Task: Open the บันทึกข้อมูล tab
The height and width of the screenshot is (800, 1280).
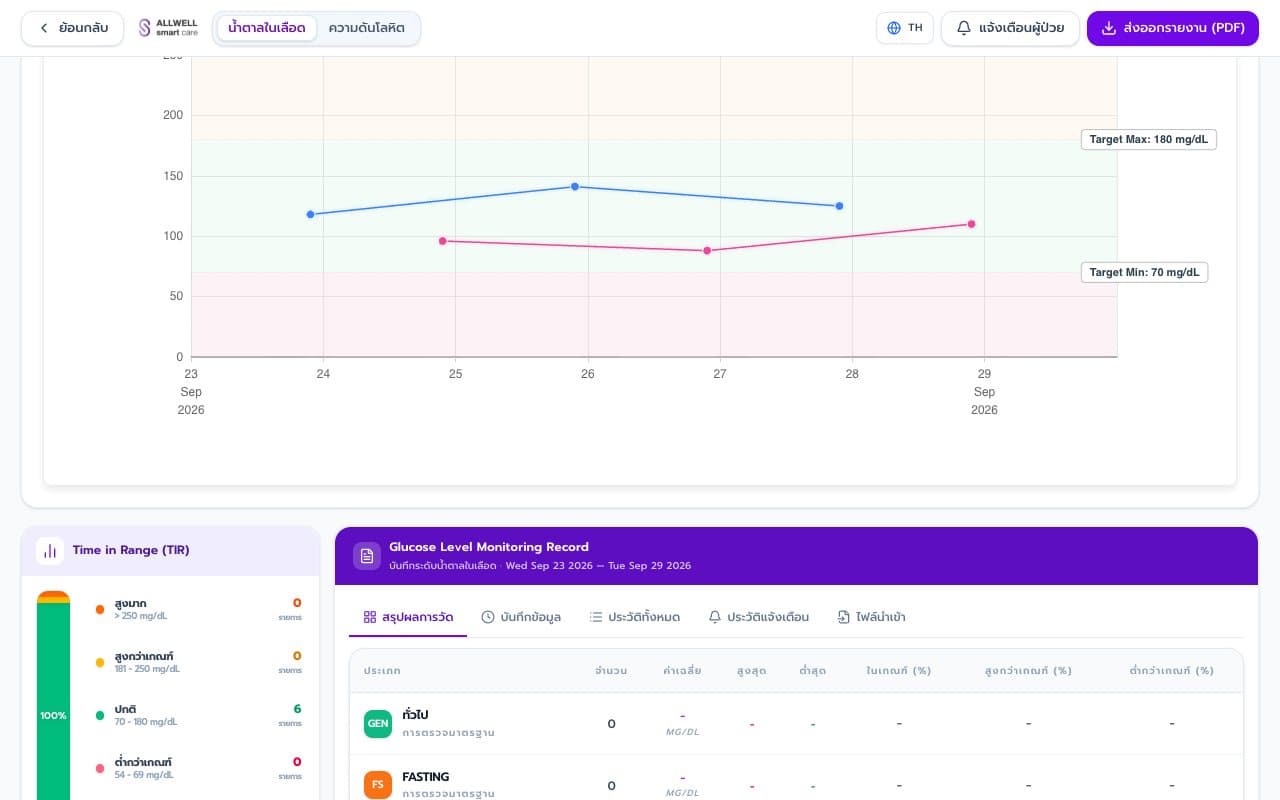Action: coord(521,617)
